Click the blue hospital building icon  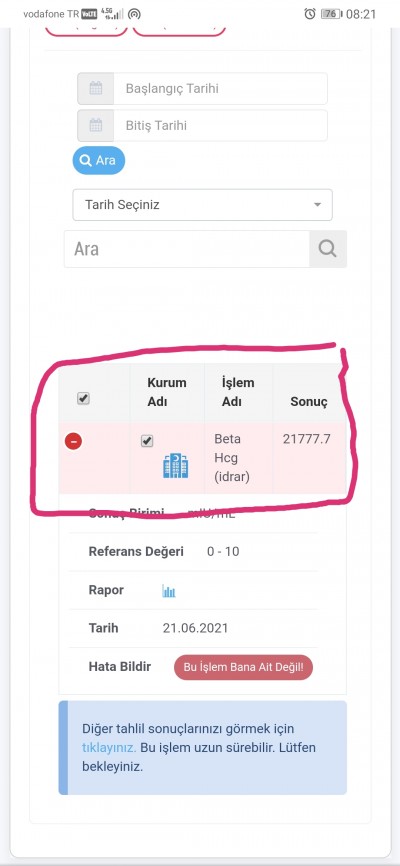pyautogui.click(x=176, y=466)
